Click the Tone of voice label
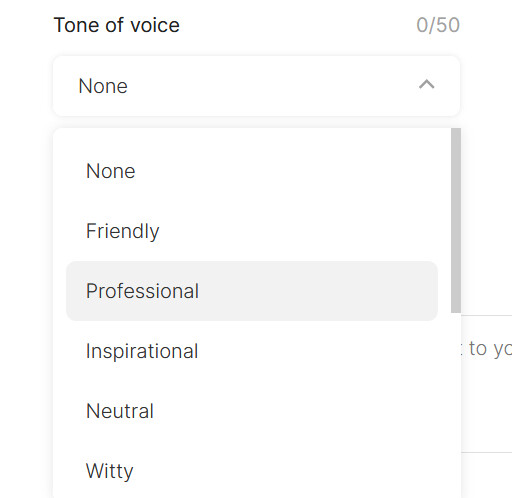The image size is (512, 498). pyautogui.click(x=117, y=25)
